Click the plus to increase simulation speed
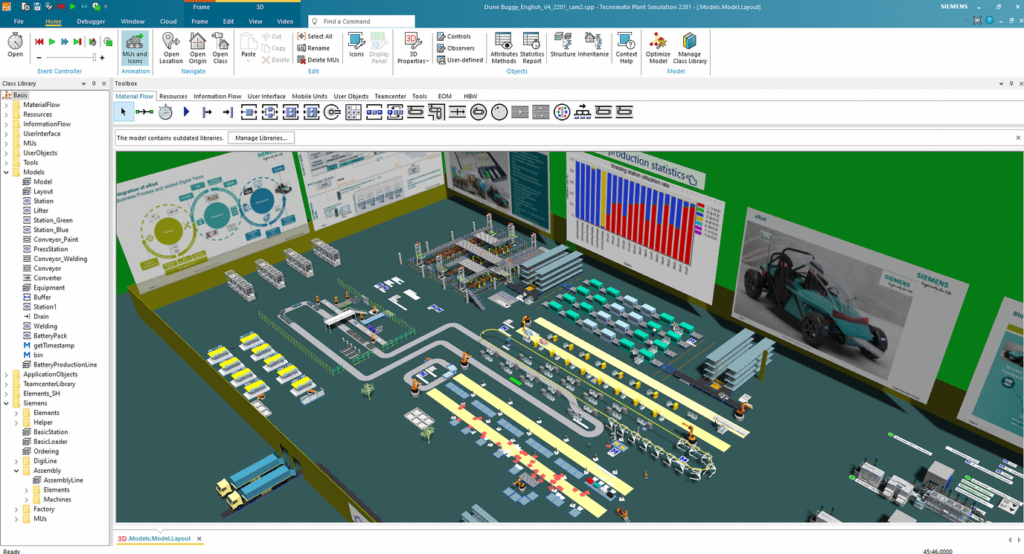This screenshot has width=1024, height=554. (102, 57)
